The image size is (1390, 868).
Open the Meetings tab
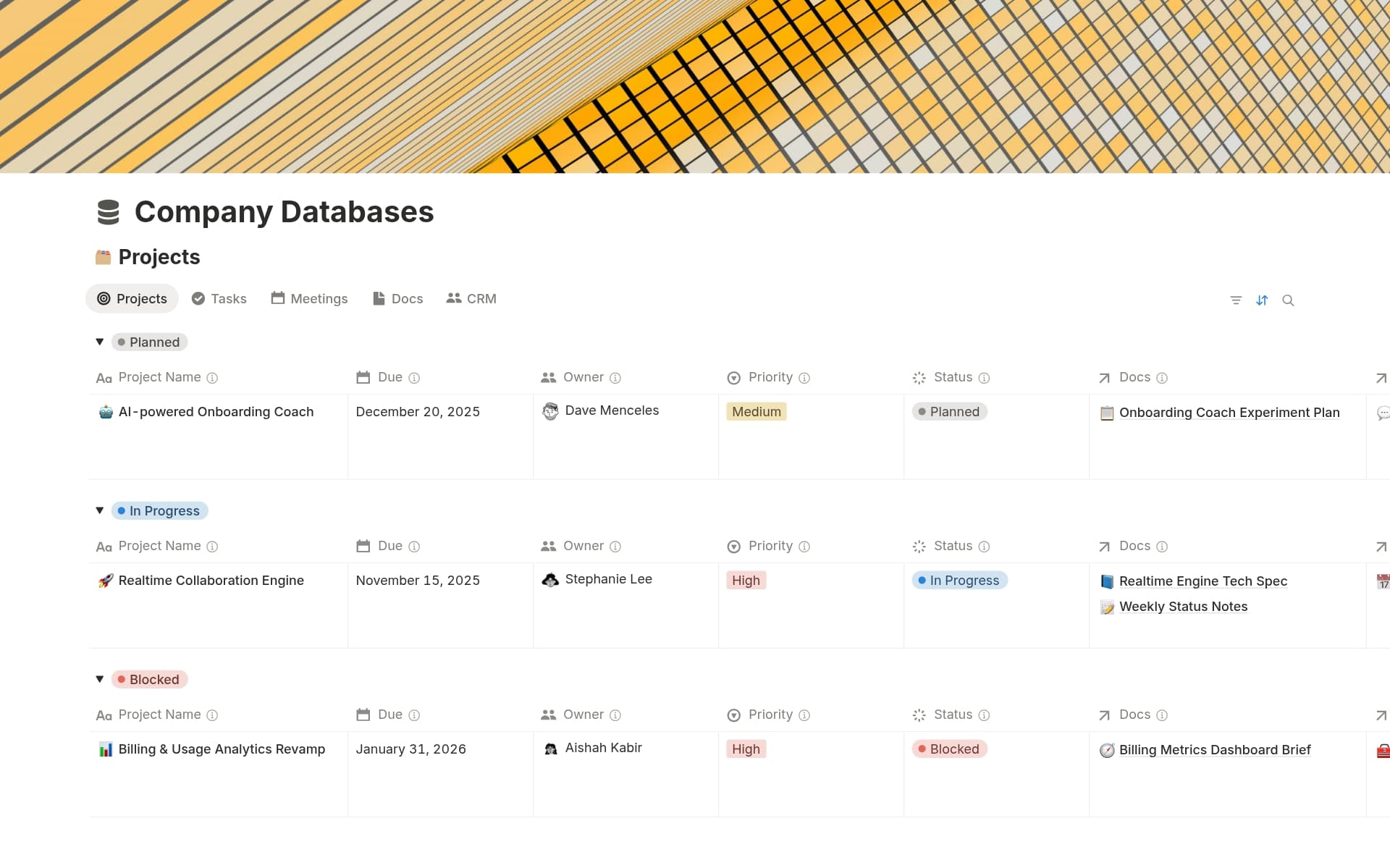309,299
